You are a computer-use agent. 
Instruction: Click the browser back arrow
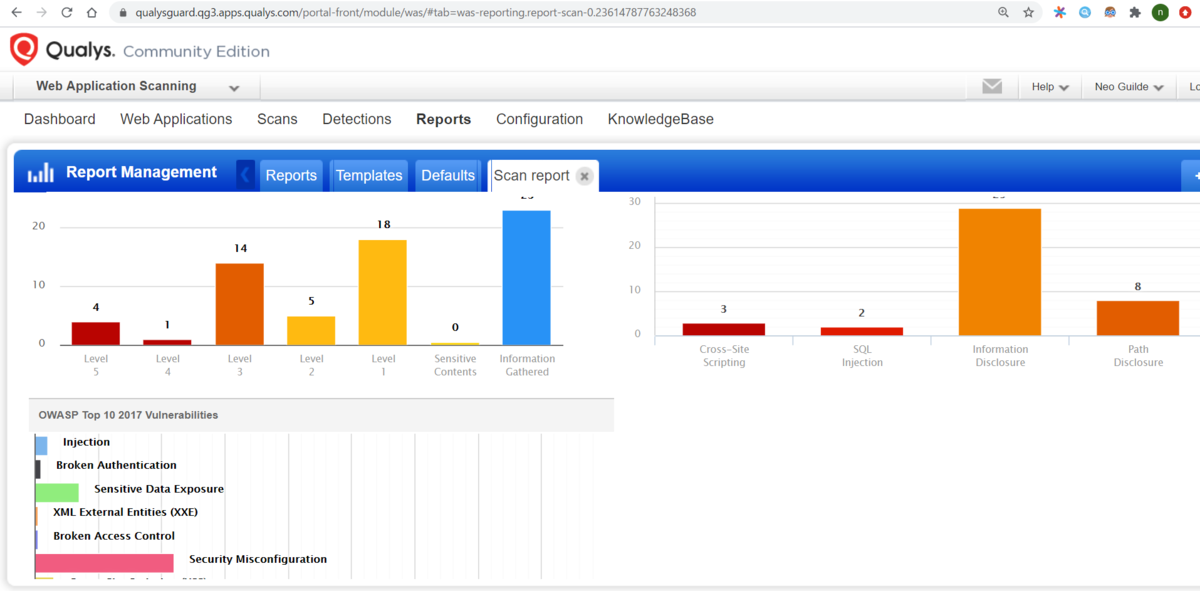tap(16, 13)
